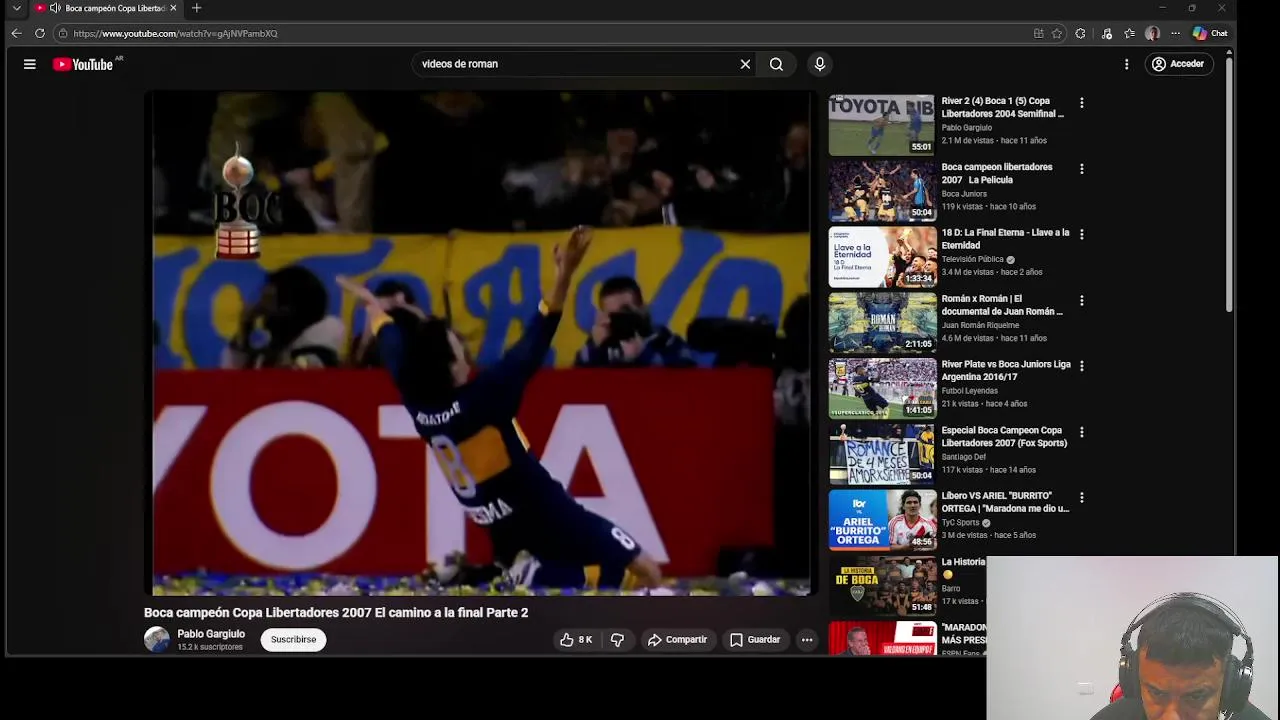Click the Santiago Def channel name
Screen dimensions: 1280x720
coord(963,457)
